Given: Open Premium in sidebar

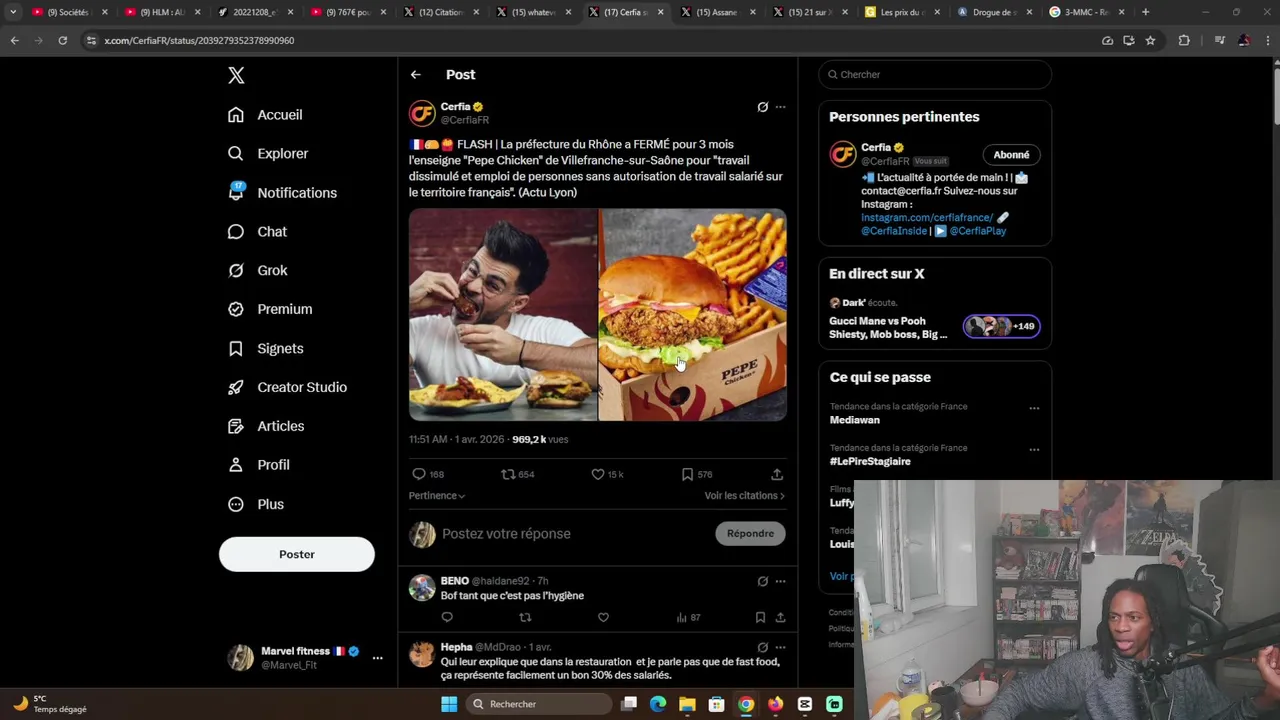Looking at the screenshot, I should [270, 309].
